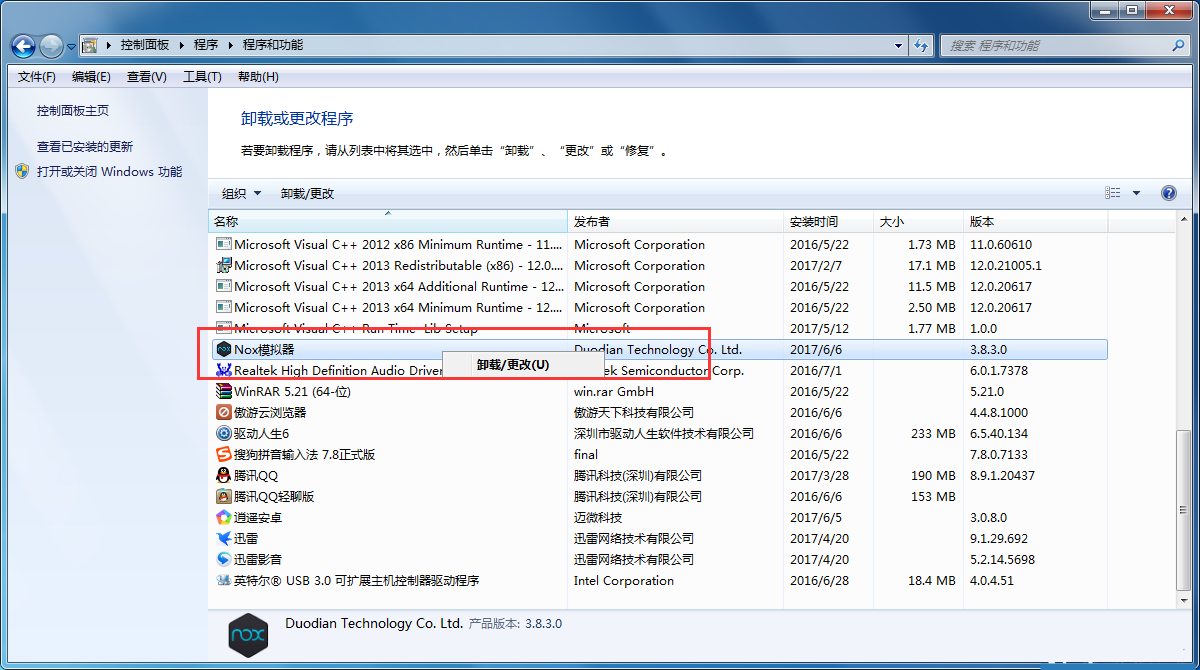Expand the view options dropdown arrow
Viewport: 1200px width, 670px height.
[x=1137, y=193]
